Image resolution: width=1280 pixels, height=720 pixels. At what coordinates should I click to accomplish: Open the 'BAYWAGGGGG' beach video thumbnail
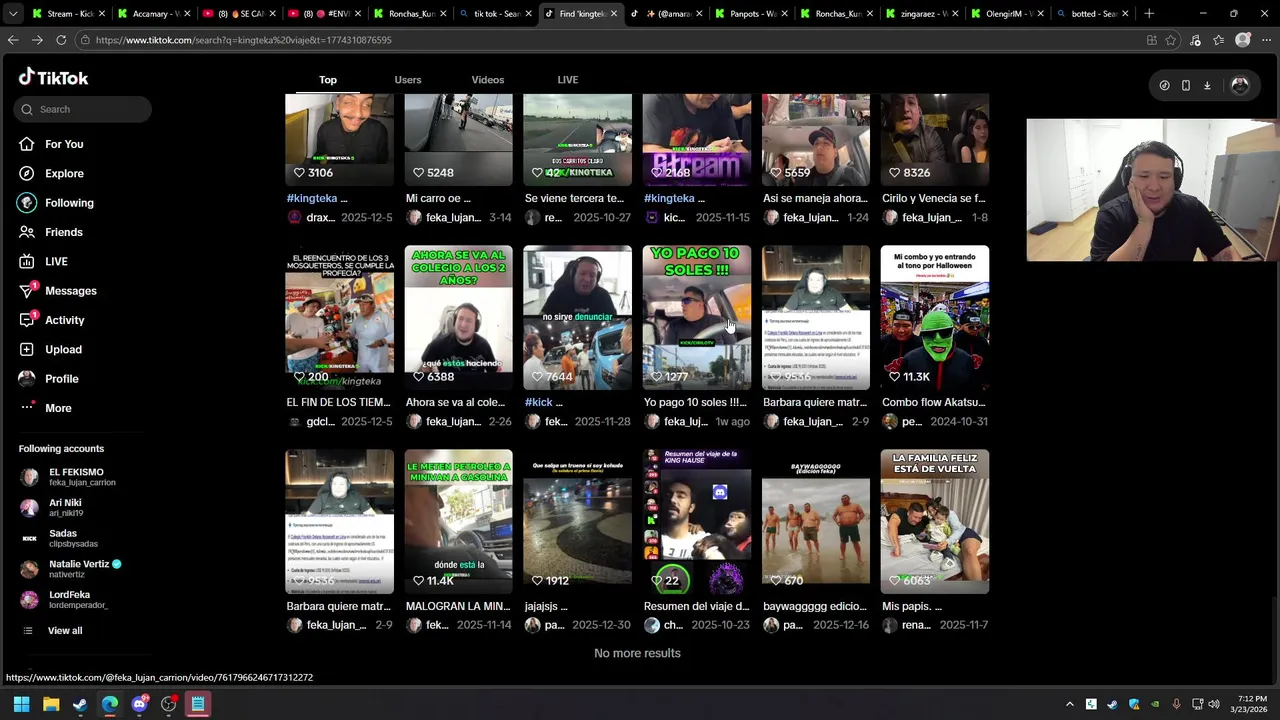816,521
